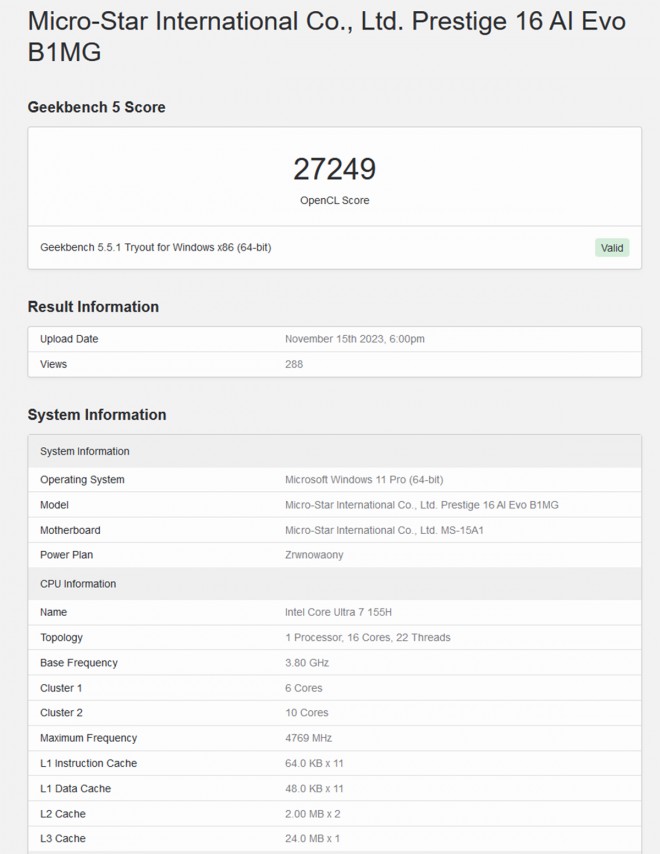Click the Base Frequency value 3.80 GHz
This screenshot has width=660, height=854.
307,663
